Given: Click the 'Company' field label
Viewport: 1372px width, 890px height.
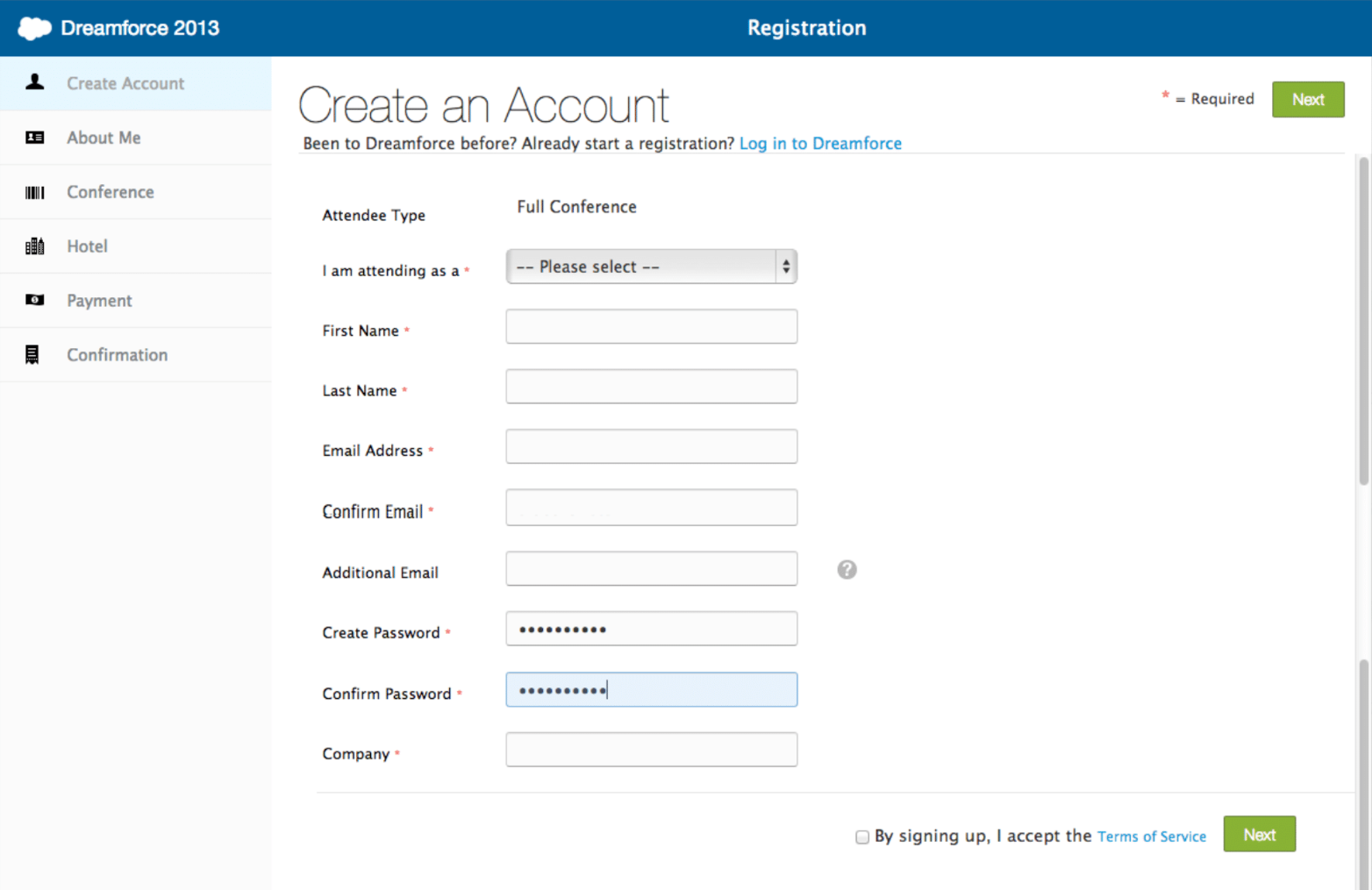Looking at the screenshot, I should tap(355, 754).
